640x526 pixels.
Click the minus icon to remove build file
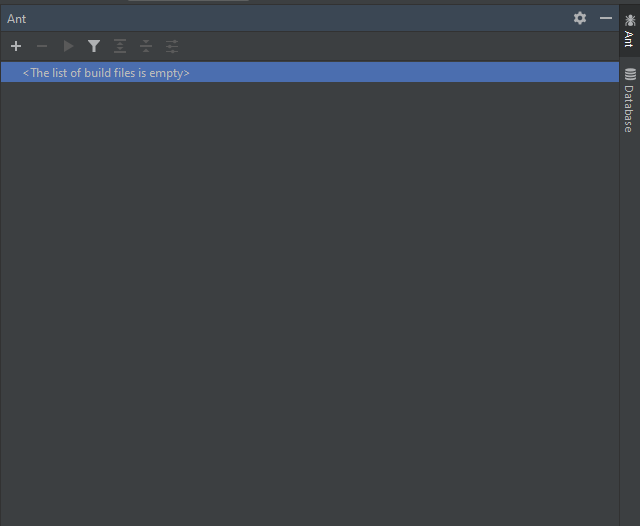pyautogui.click(x=42, y=46)
